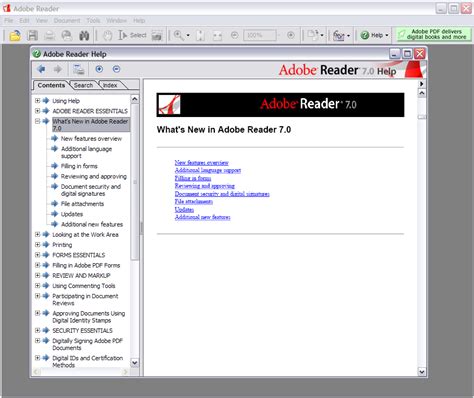Screen dimensions: 474x398
Task: Open the Sign tool dropdown arrow
Action: [x=349, y=35]
